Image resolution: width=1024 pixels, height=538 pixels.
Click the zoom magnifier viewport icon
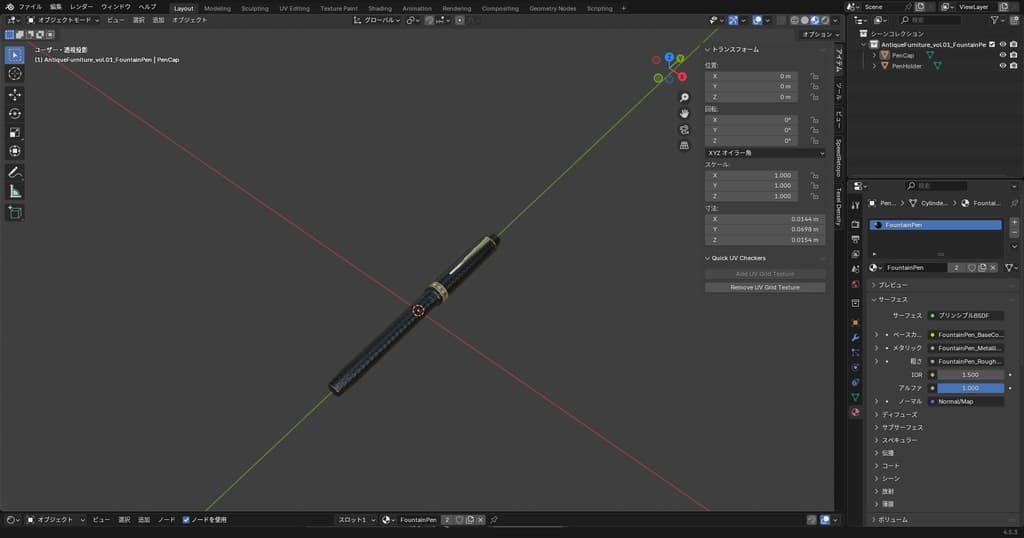[684, 97]
